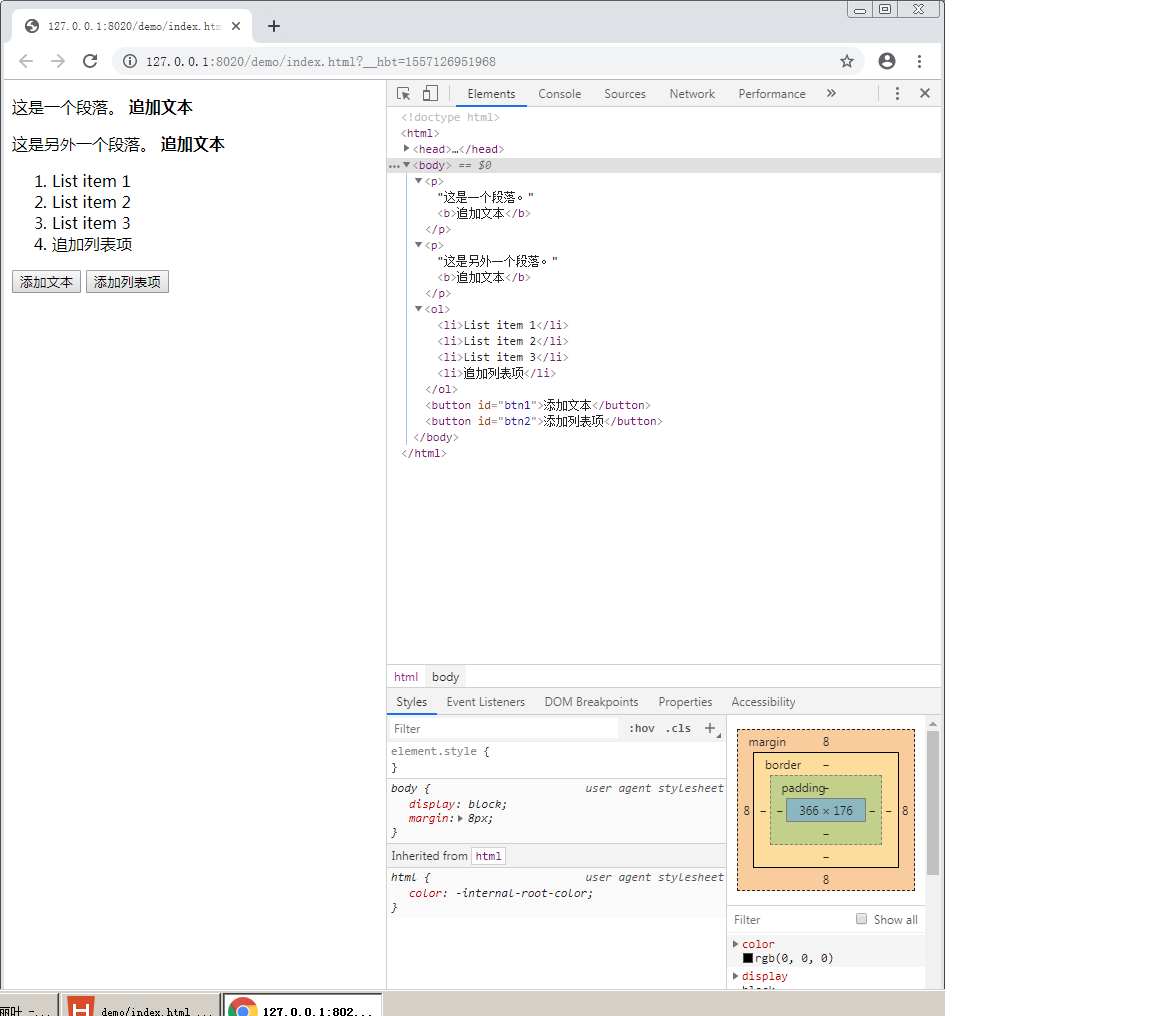Screen dimensions: 1152x1016
Task: Collapse the second p element
Action: click(419, 245)
